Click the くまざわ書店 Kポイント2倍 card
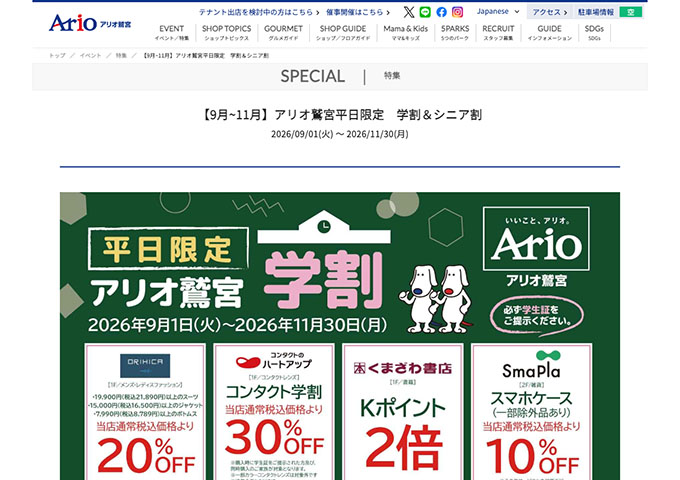The width and height of the screenshot is (680, 480). coord(403,412)
